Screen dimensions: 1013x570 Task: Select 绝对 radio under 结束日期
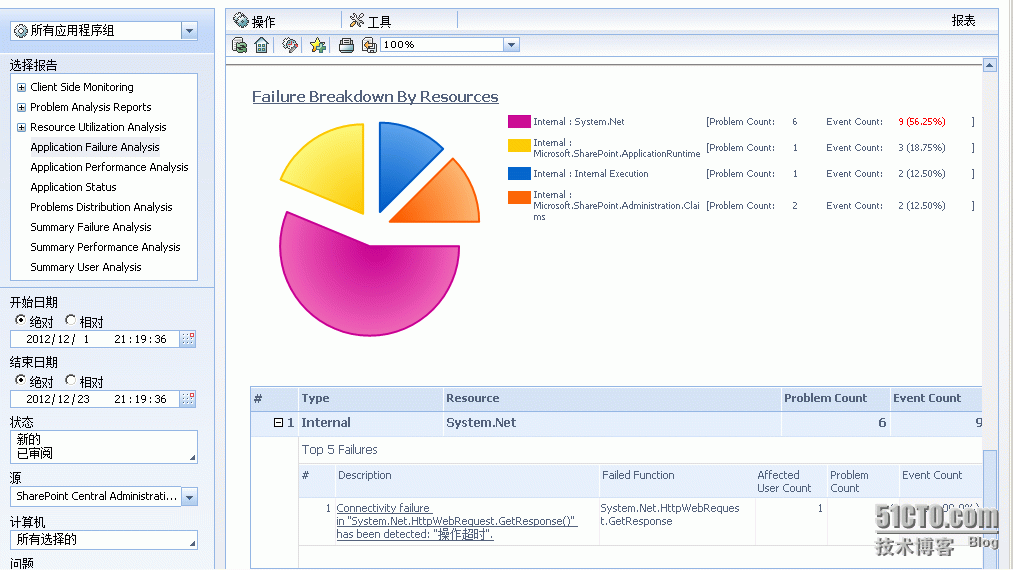pos(21,380)
